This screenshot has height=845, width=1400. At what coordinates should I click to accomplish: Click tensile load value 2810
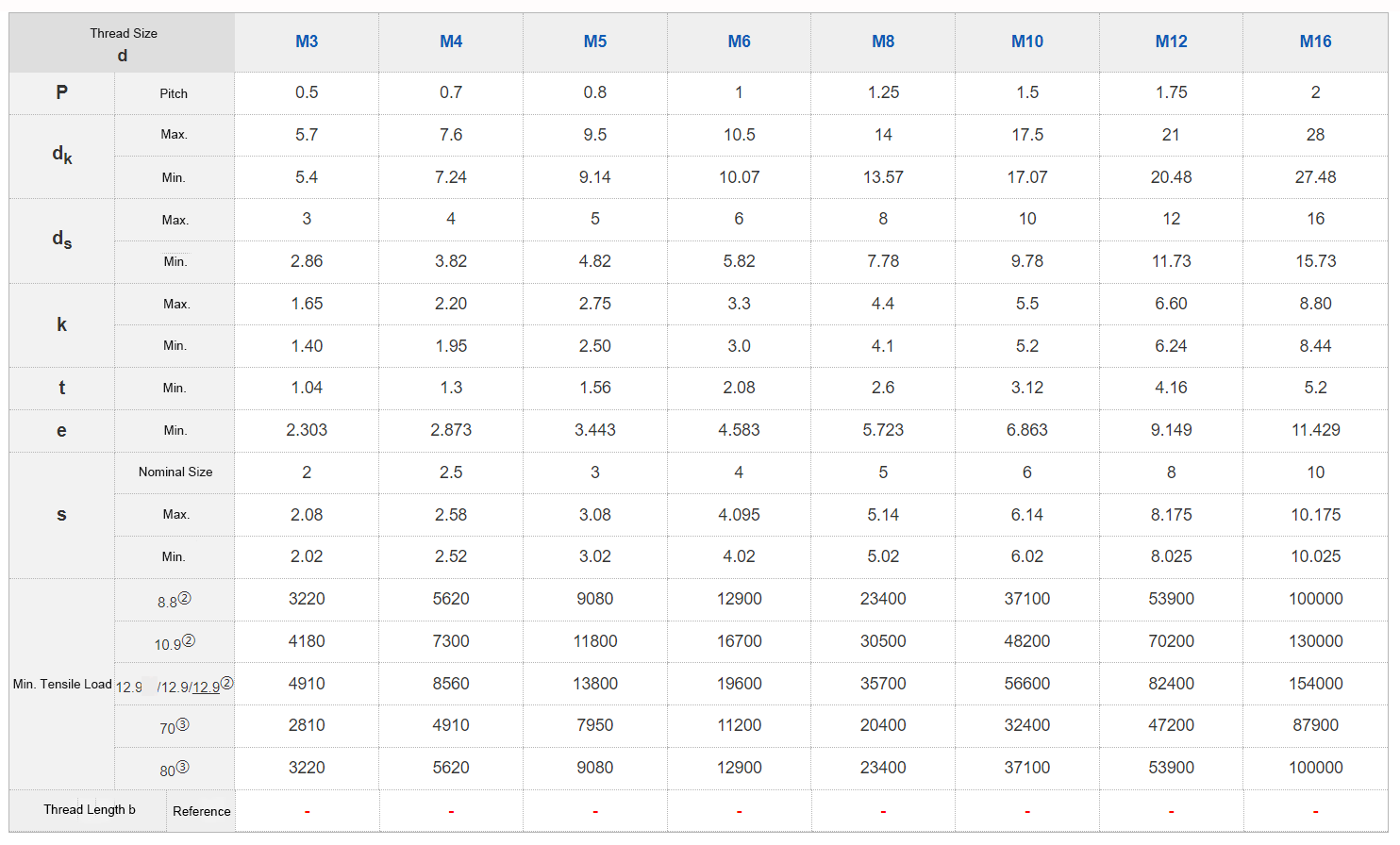[x=307, y=725]
